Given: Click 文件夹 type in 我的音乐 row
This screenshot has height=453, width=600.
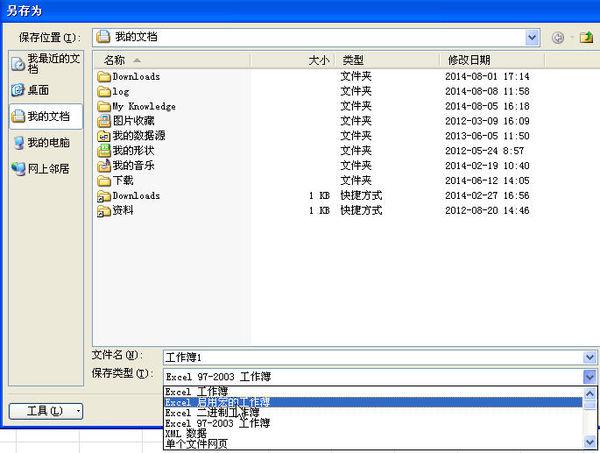Looking at the screenshot, I should point(356,166).
